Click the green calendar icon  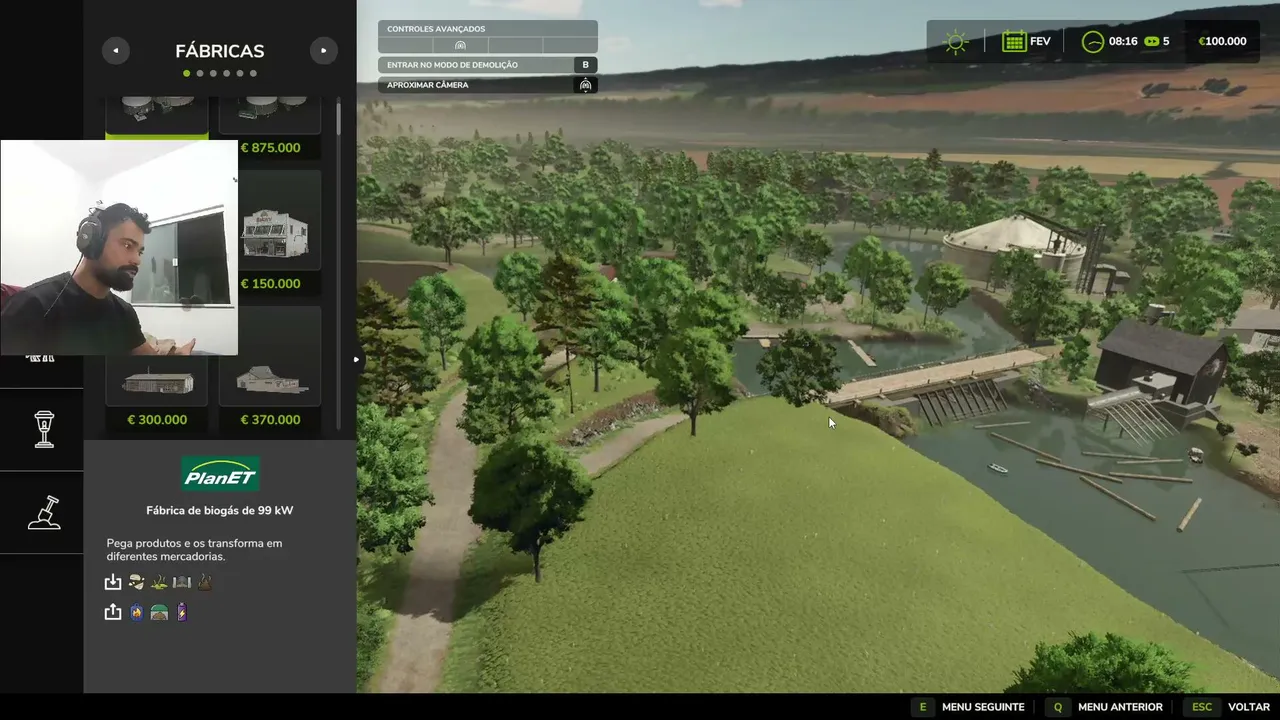click(1014, 42)
